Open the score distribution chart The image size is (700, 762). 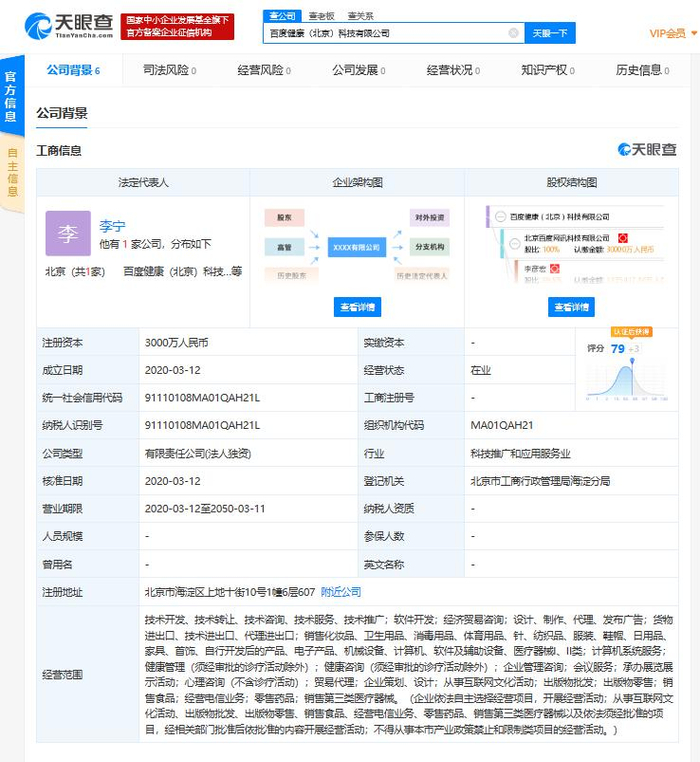pyautogui.click(x=627, y=381)
